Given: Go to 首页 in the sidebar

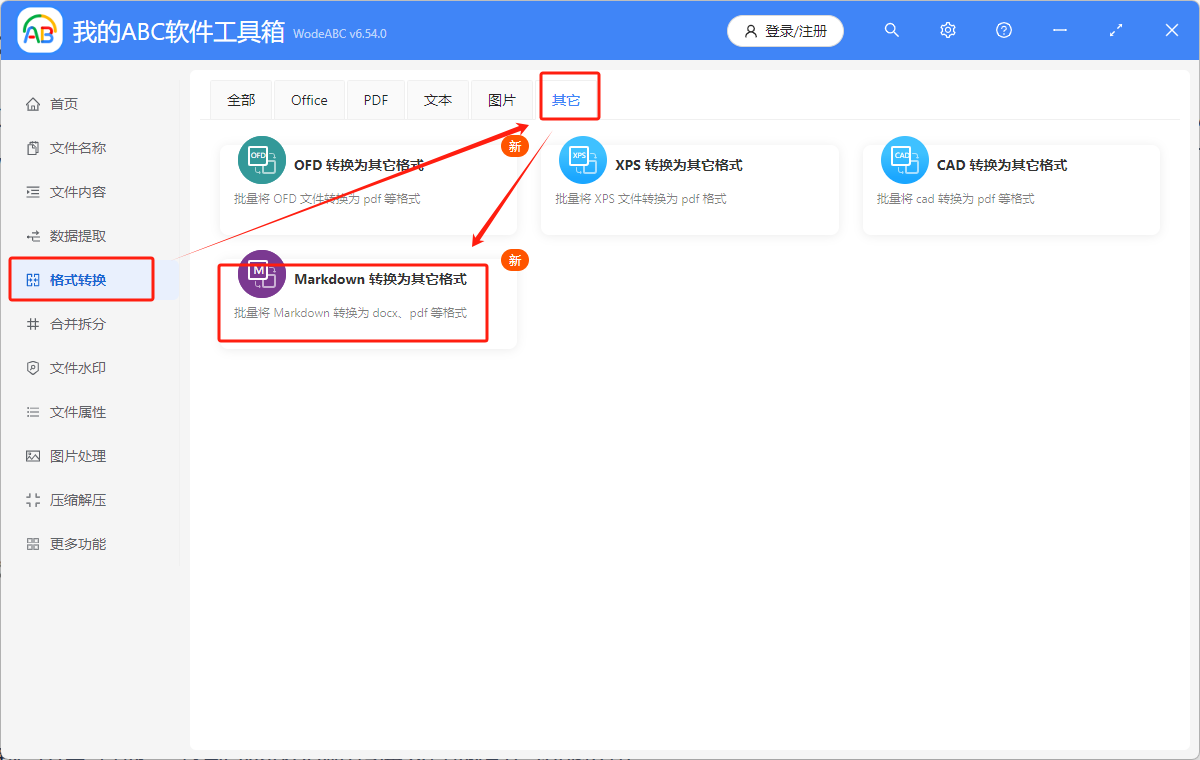Looking at the screenshot, I should pos(64,104).
